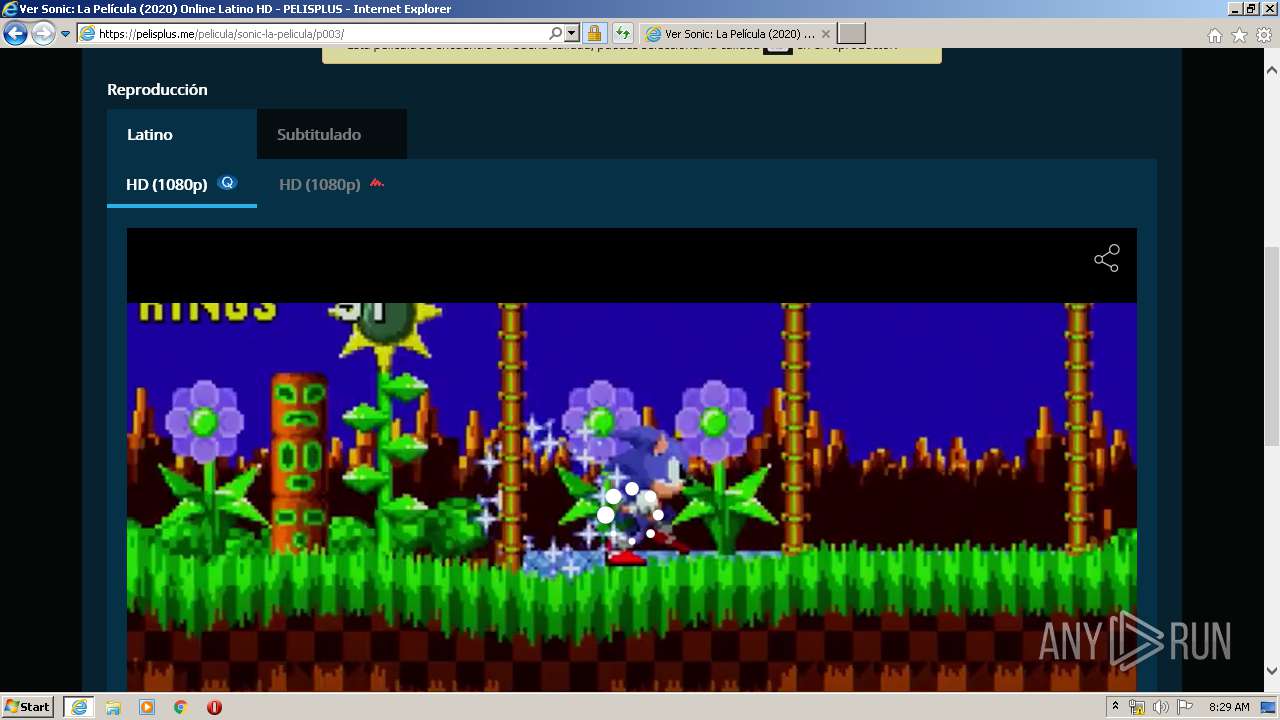Click the volume speaker tray icon
Image resolution: width=1280 pixels, height=720 pixels.
1160,707
